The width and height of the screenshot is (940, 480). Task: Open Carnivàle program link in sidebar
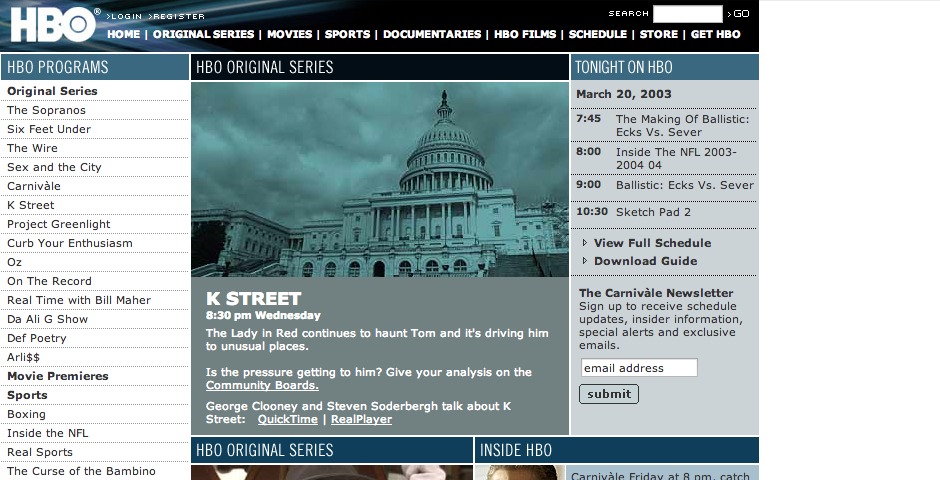[34, 186]
